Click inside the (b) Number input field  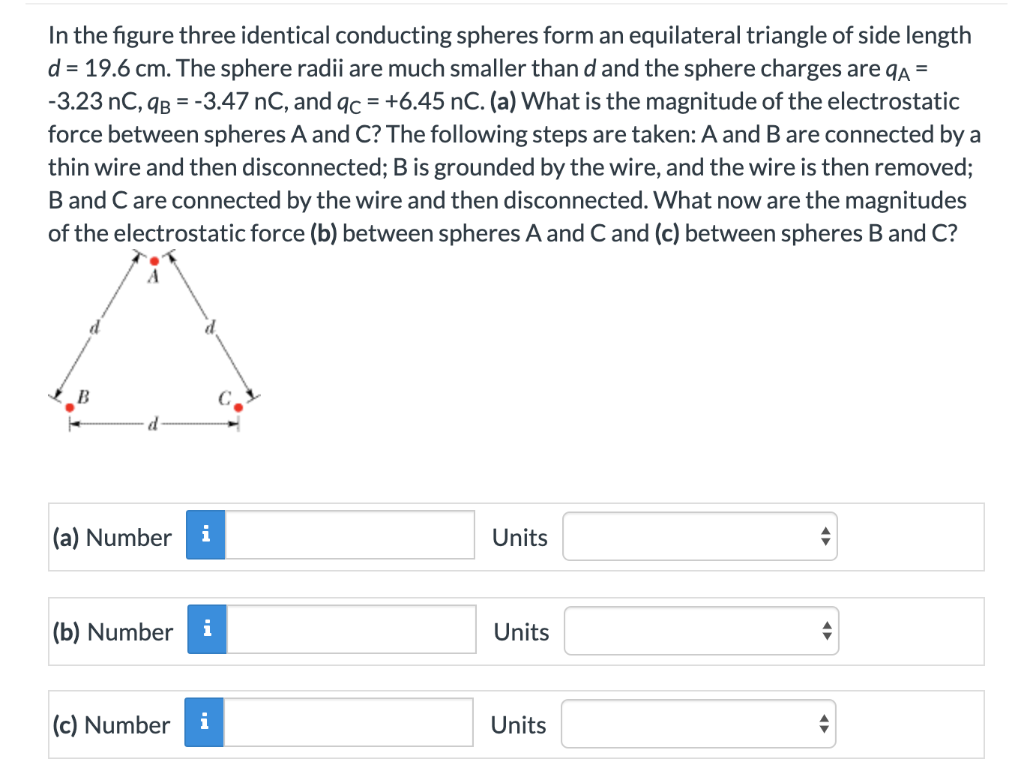[x=350, y=630]
